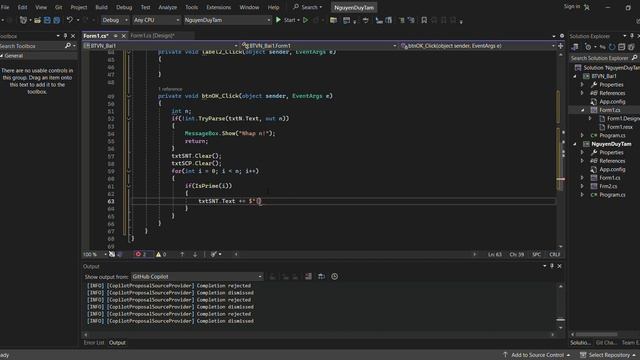This screenshot has width=640, height=360.
Task: Open the BTVN_Bai1 project navigation dropdown
Action: 160,46
